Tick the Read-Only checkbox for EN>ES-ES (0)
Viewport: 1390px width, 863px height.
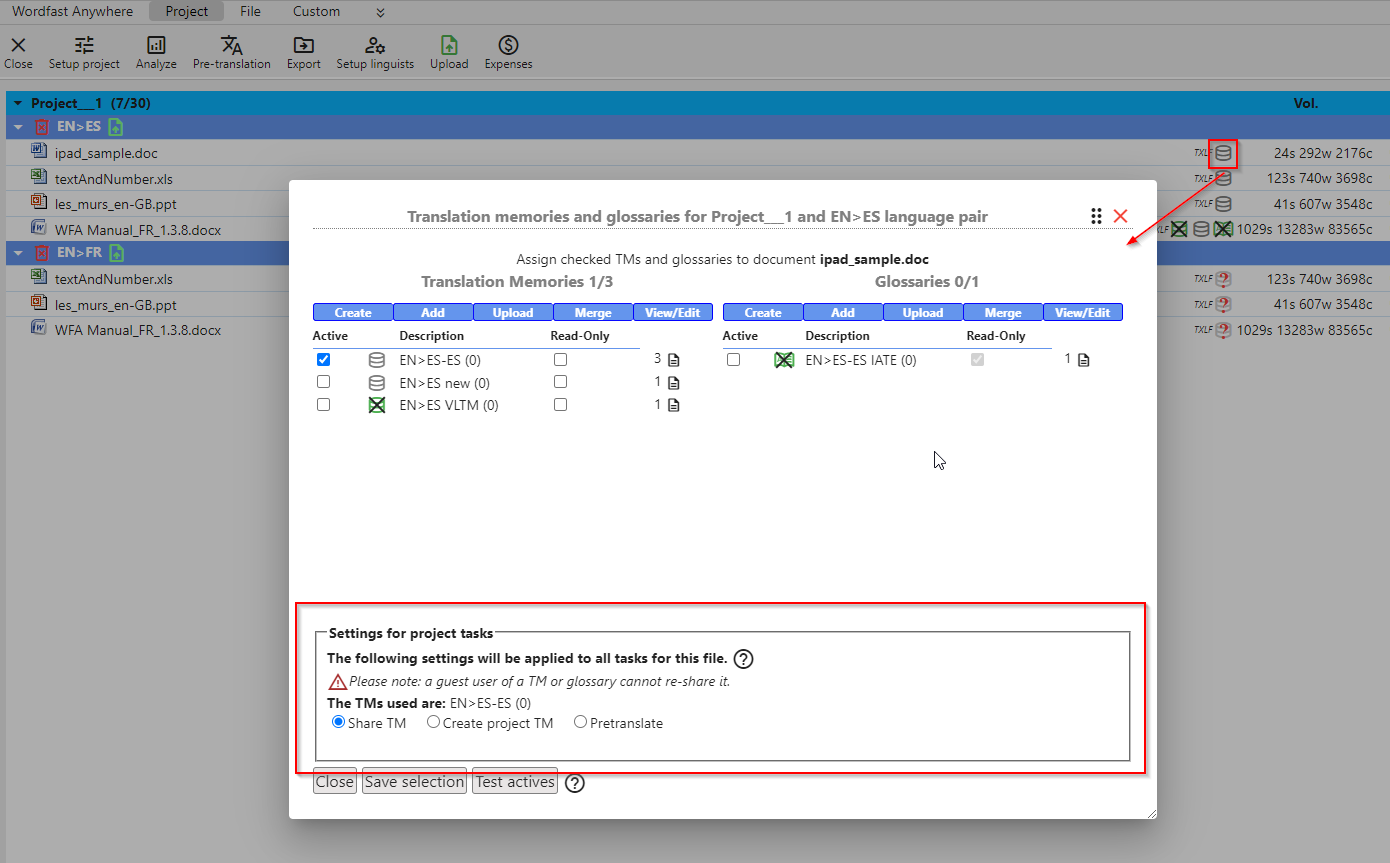560,360
